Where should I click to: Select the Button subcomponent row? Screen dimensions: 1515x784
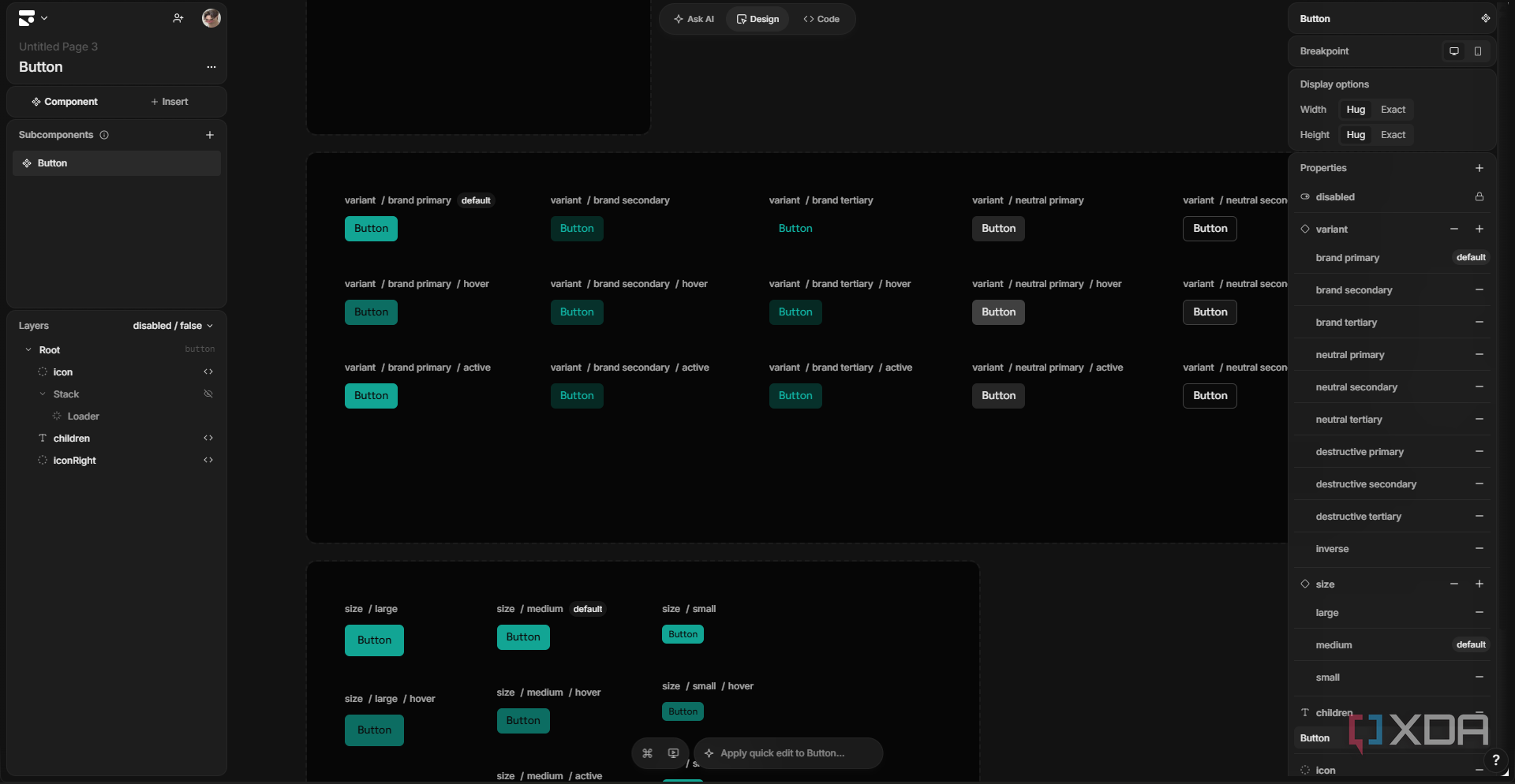pos(117,163)
